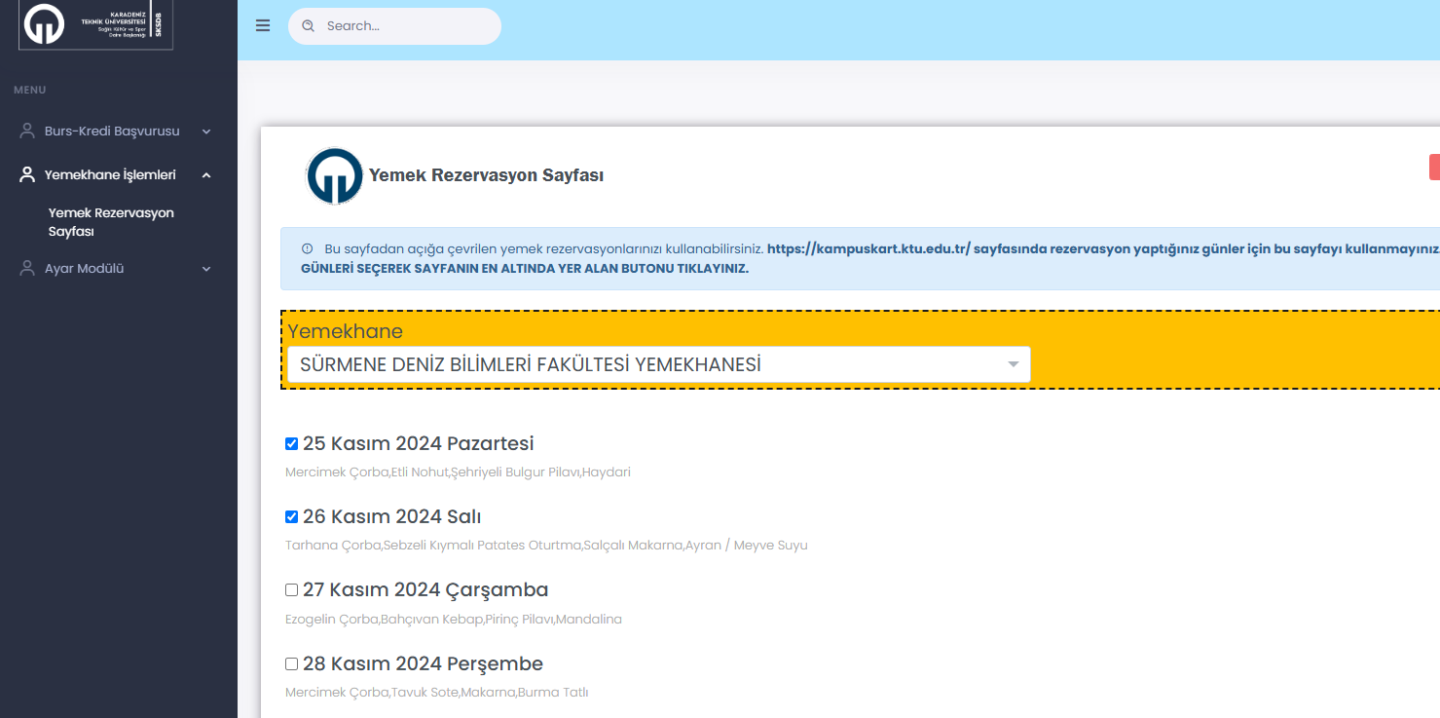Click the KTU logo in sidebar header
Image resolution: width=1440 pixels, height=718 pixels.
tap(44, 24)
